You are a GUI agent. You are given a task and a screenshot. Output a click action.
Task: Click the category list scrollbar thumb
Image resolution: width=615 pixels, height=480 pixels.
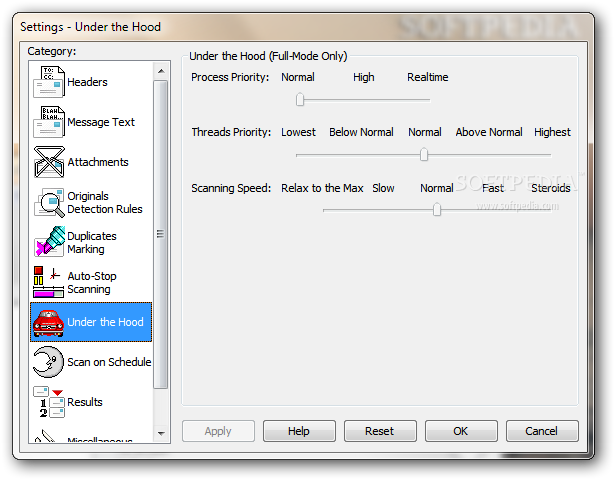tap(160, 234)
